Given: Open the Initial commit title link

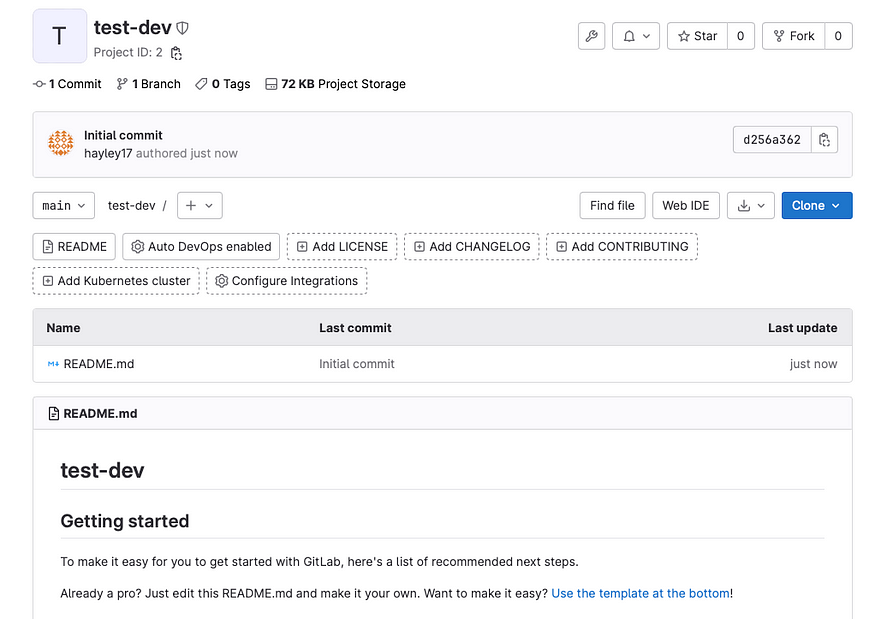Looking at the screenshot, I should [123, 135].
